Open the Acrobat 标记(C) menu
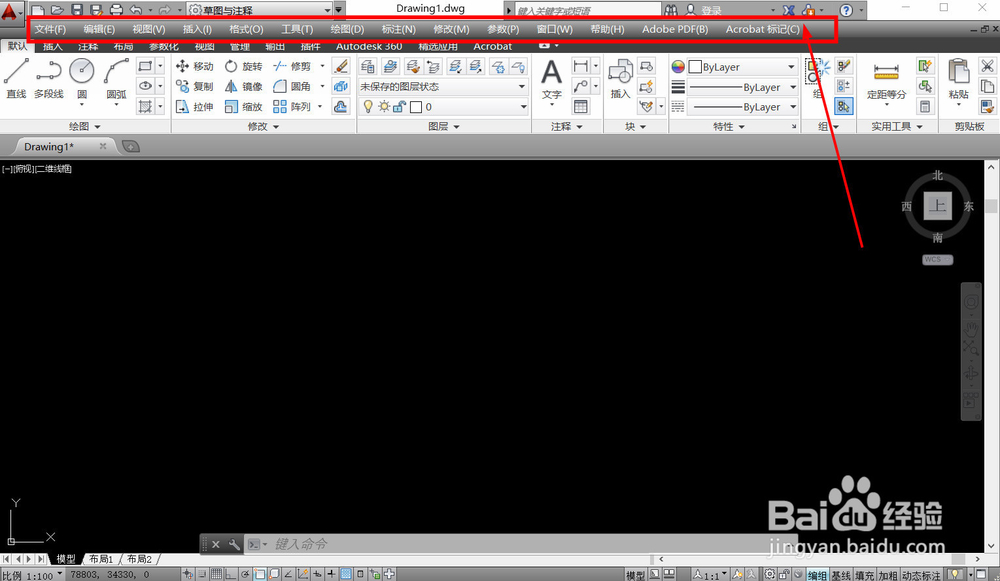Viewport: 1000px width, 581px height. pyautogui.click(x=763, y=29)
